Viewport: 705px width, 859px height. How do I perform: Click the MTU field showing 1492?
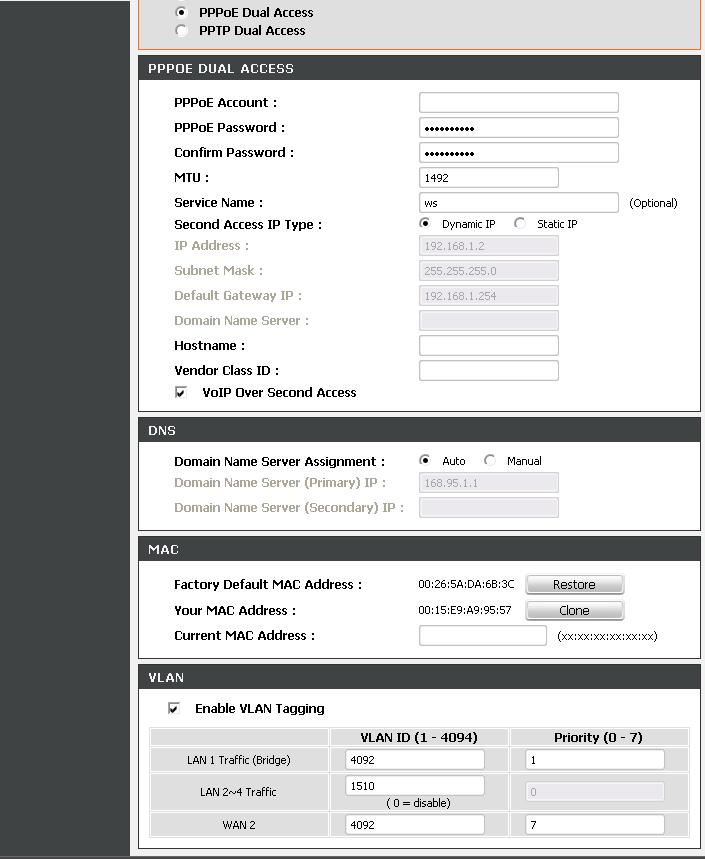[x=488, y=178]
